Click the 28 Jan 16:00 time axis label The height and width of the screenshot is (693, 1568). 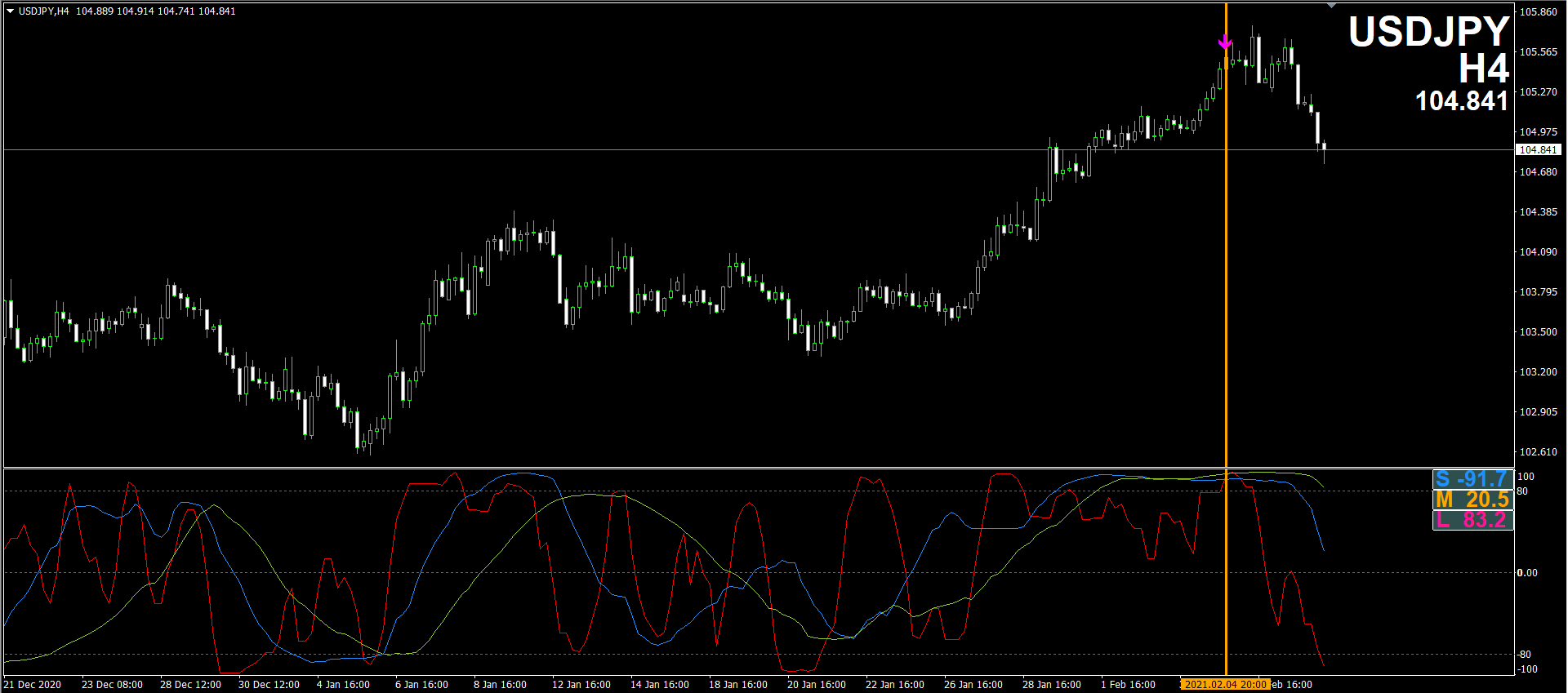coord(1052,685)
